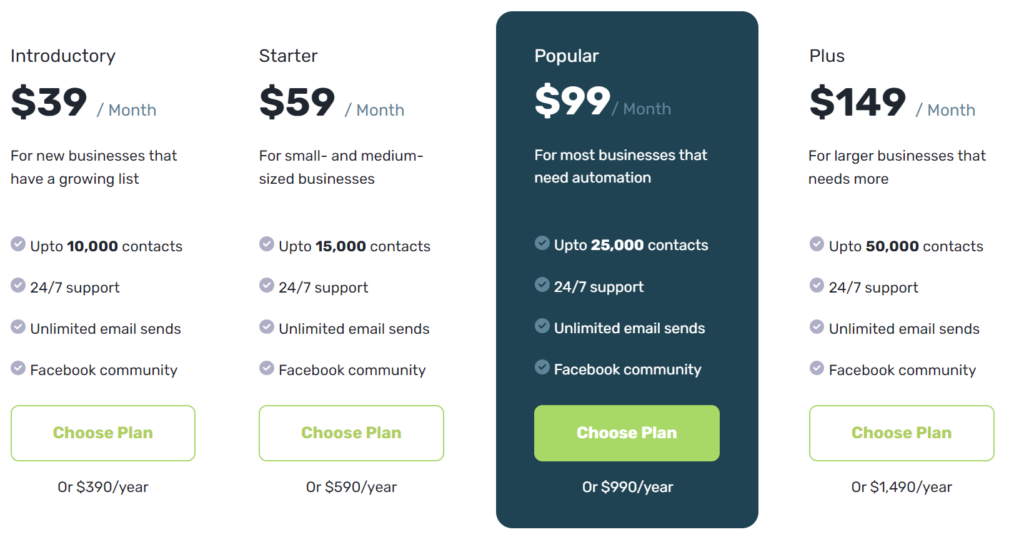Click the Or $1,490/year text

coord(901,487)
